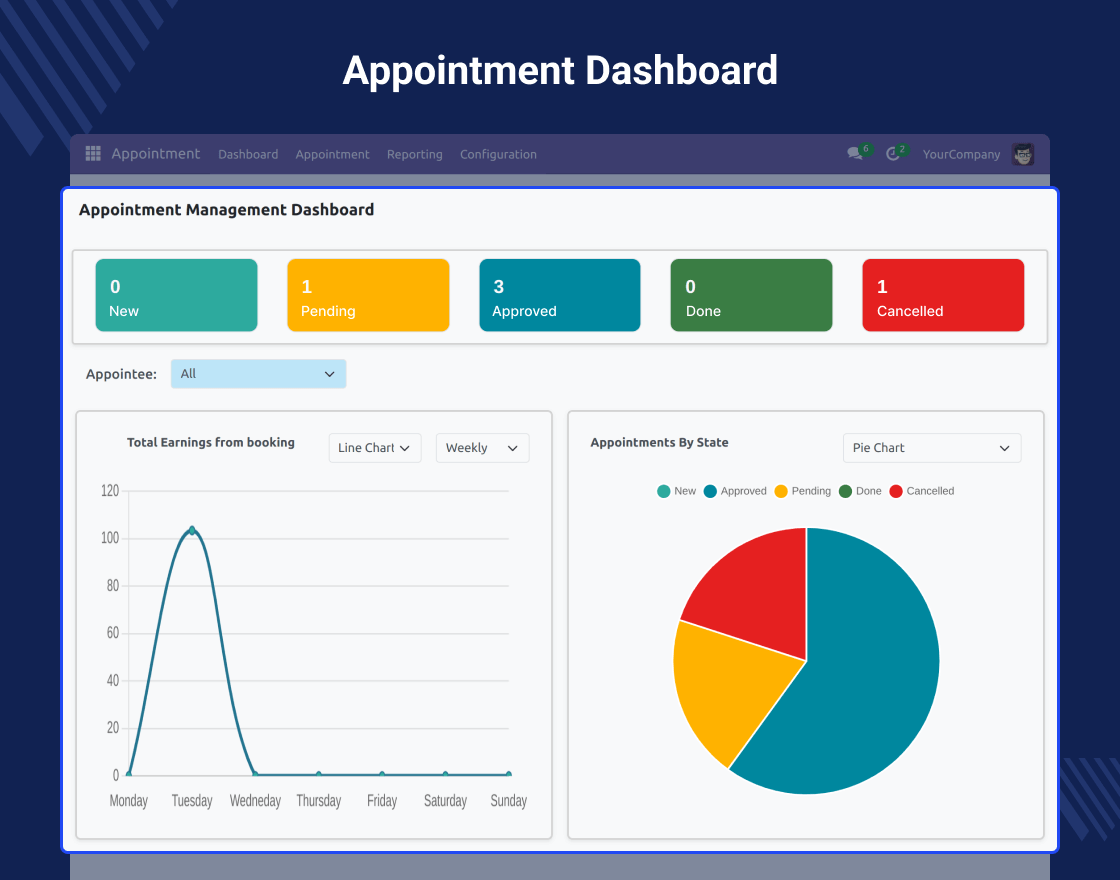Open the user avatar menu
The image size is (1120, 880).
coord(1022,154)
